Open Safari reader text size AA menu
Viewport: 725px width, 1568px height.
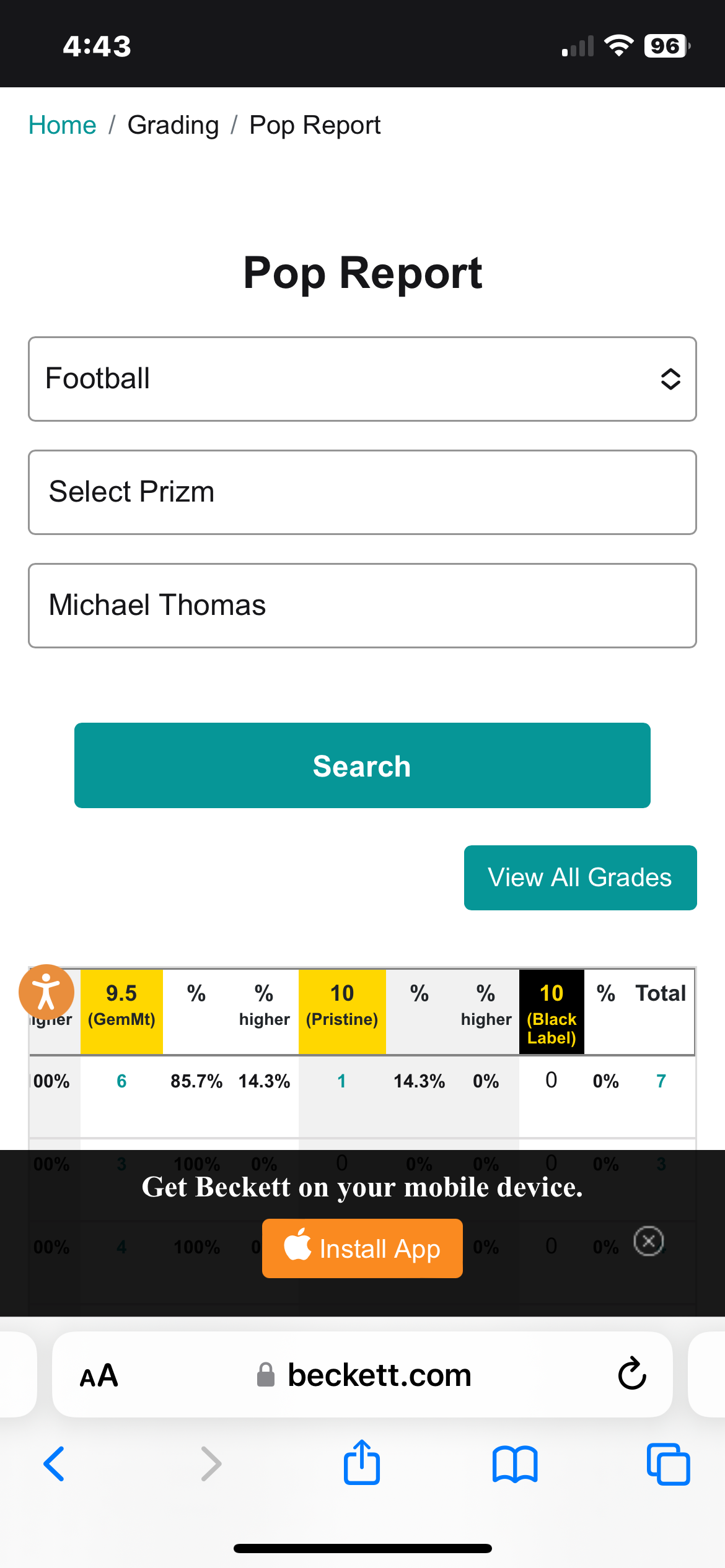(99, 1375)
